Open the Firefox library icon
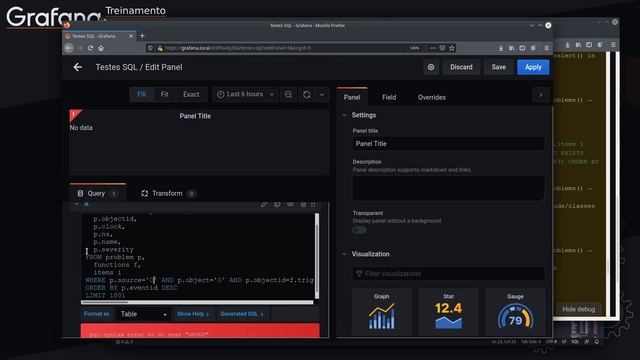Image resolution: width=640 pixels, height=360 pixels. [x=511, y=48]
